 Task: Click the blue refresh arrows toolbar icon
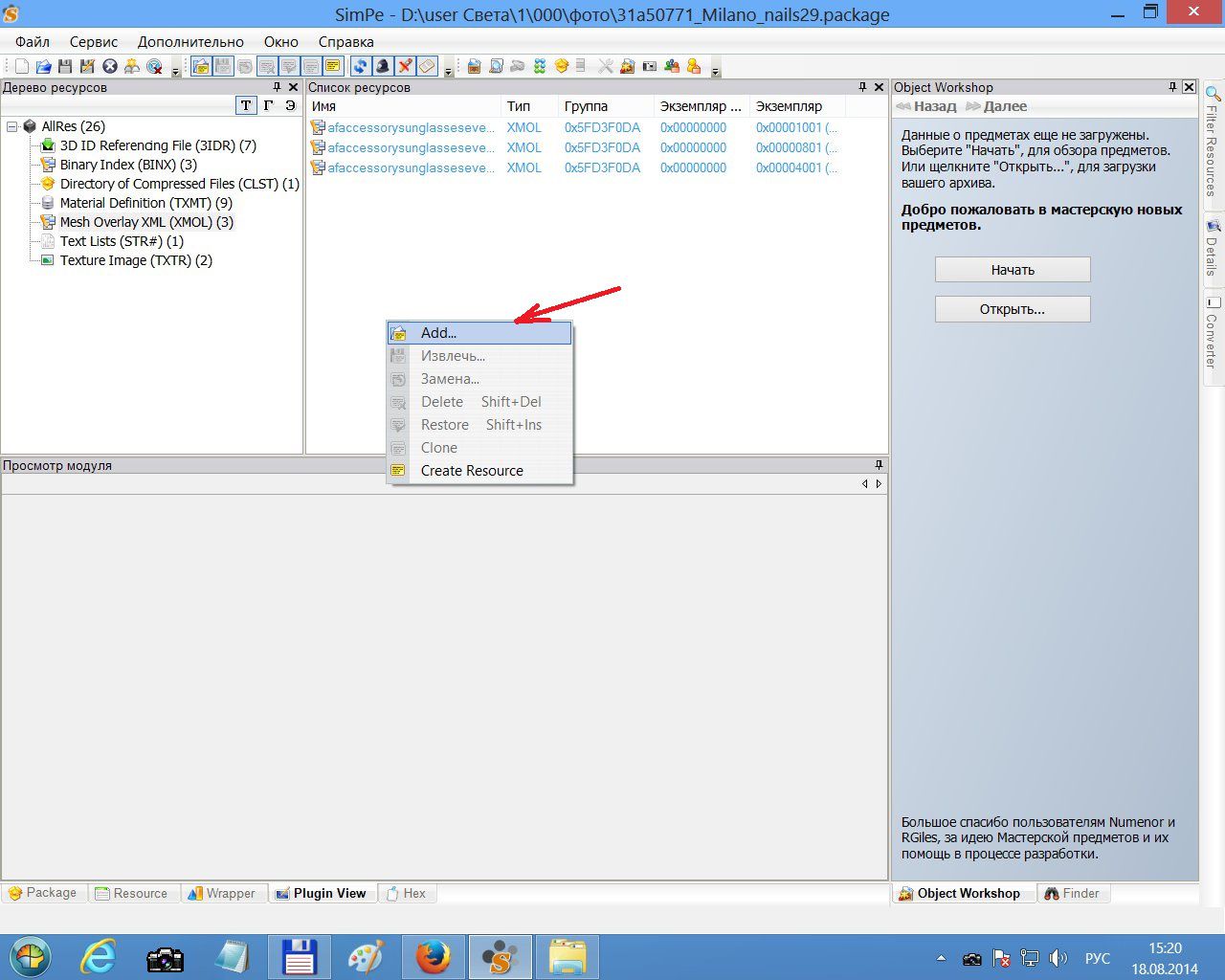(x=360, y=66)
